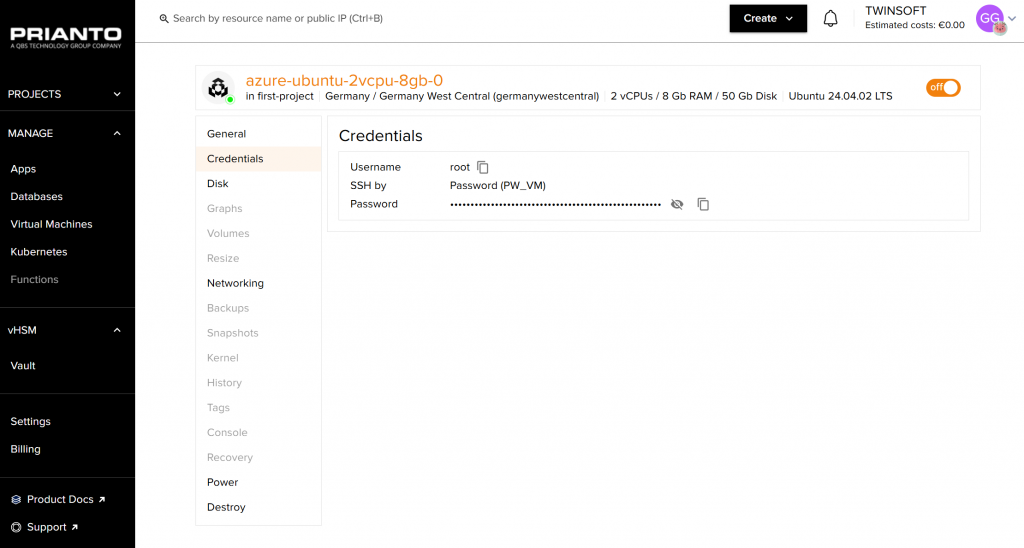Viewport: 1024px width, 548px height.
Task: Copy the root username to clipboard
Action: pos(483,168)
